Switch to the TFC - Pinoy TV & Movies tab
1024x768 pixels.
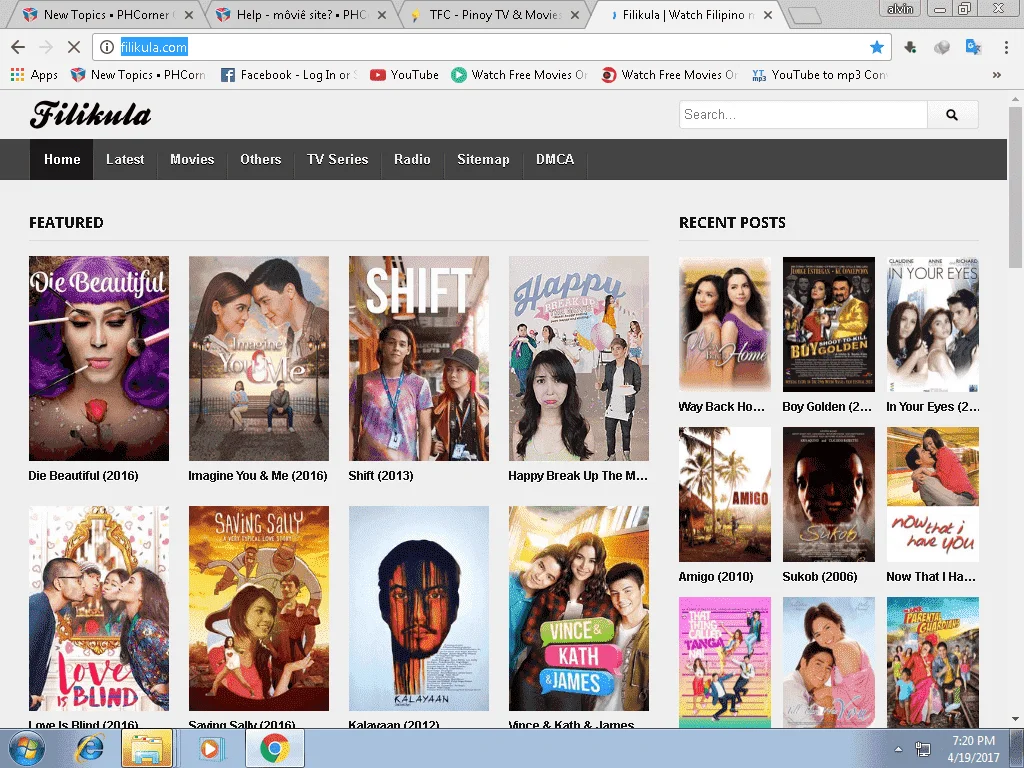[495, 14]
